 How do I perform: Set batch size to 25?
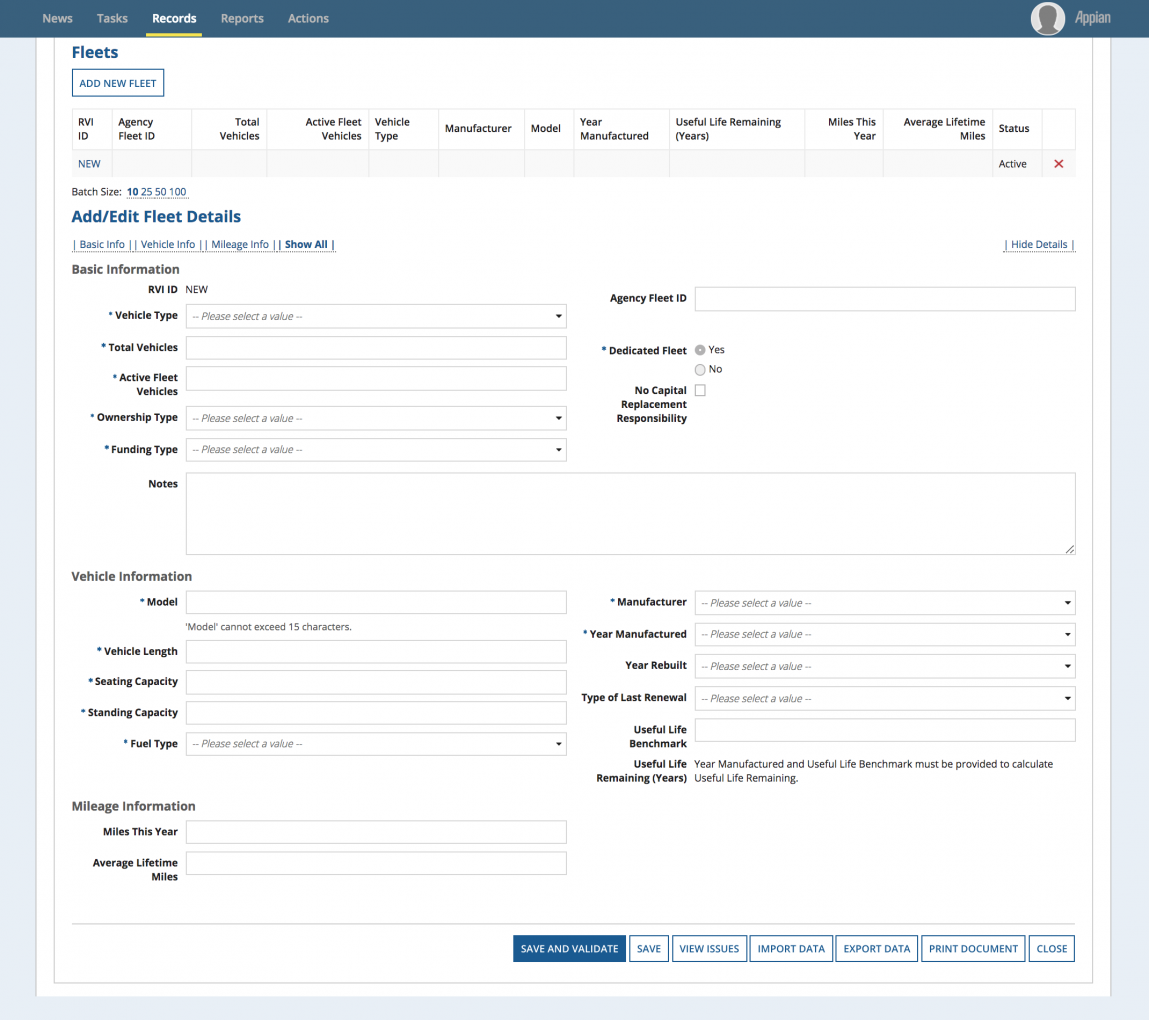(x=147, y=192)
